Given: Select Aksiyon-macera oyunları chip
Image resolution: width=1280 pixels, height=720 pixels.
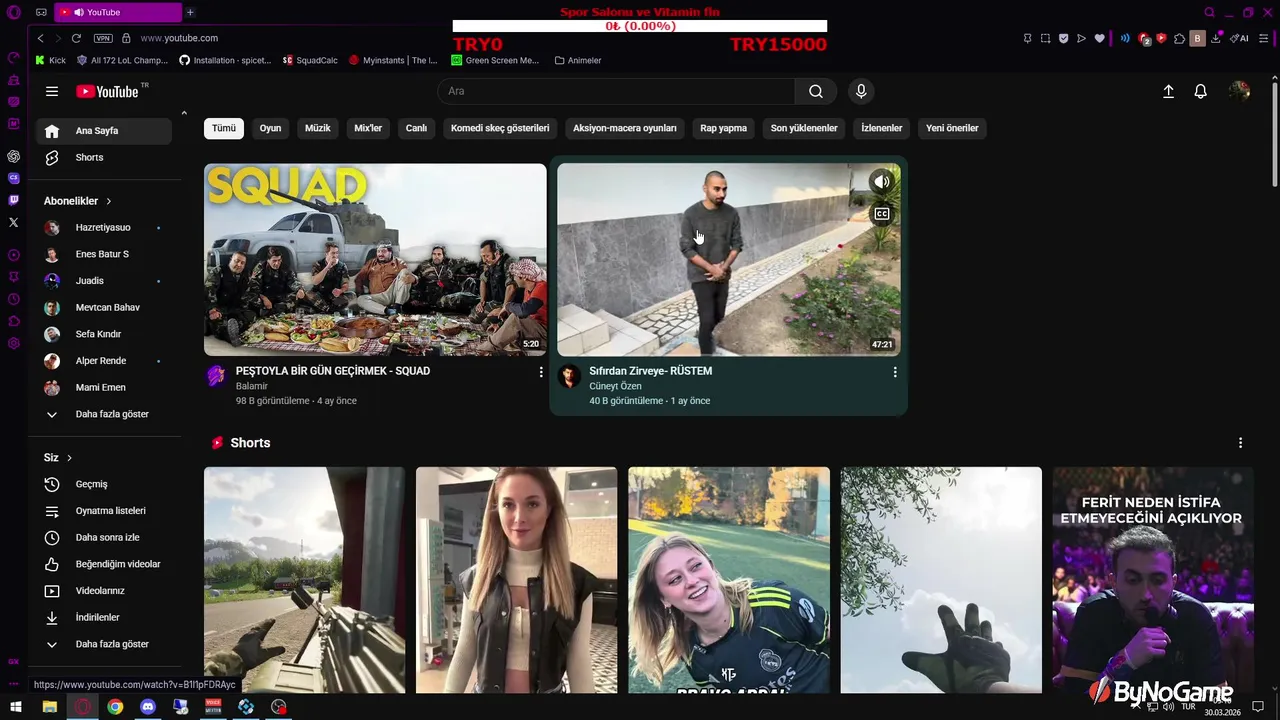Looking at the screenshot, I should point(625,128).
